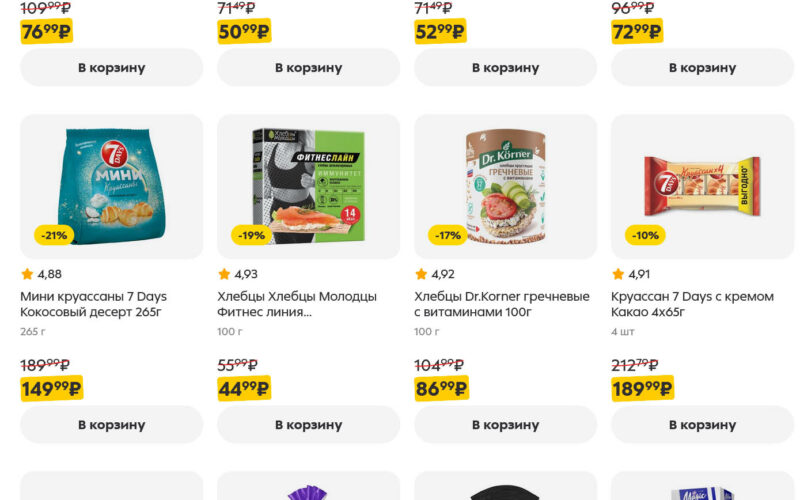Add the 86.99₽ Dr.Korner crispbread to cart
Image resolution: width=800 pixels, height=500 pixels.
click(x=505, y=425)
